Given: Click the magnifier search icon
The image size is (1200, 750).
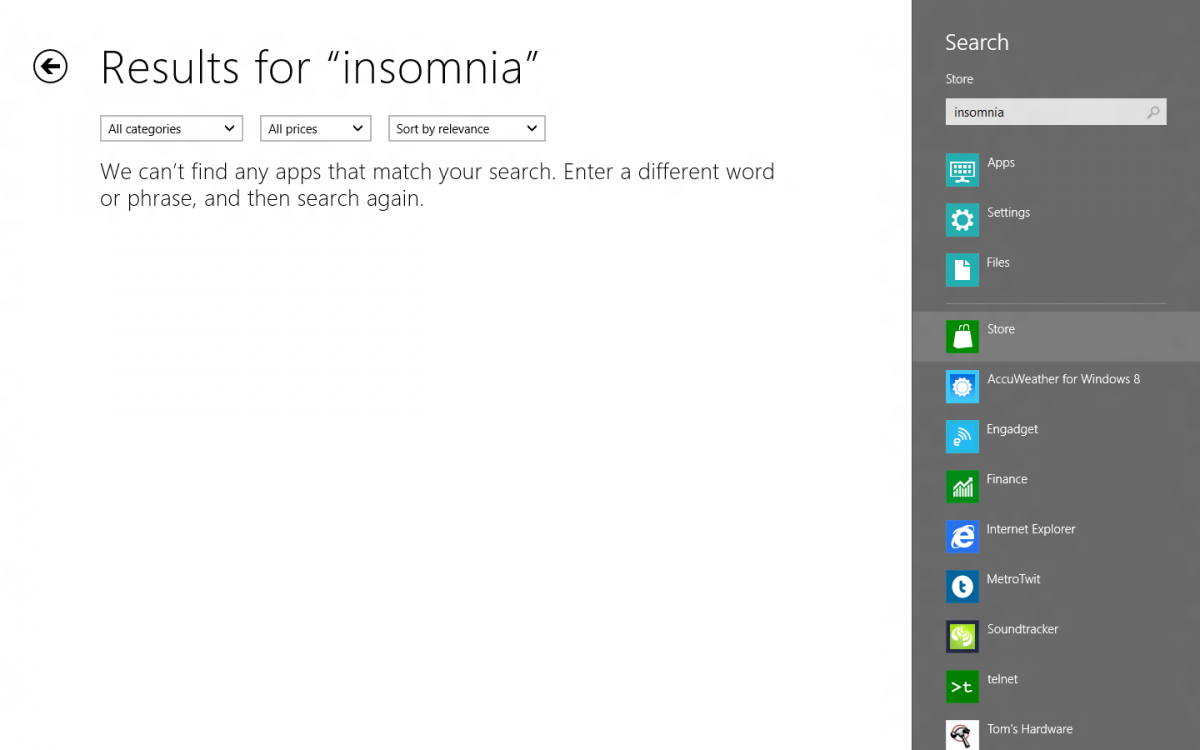Looking at the screenshot, I should coord(1154,112).
